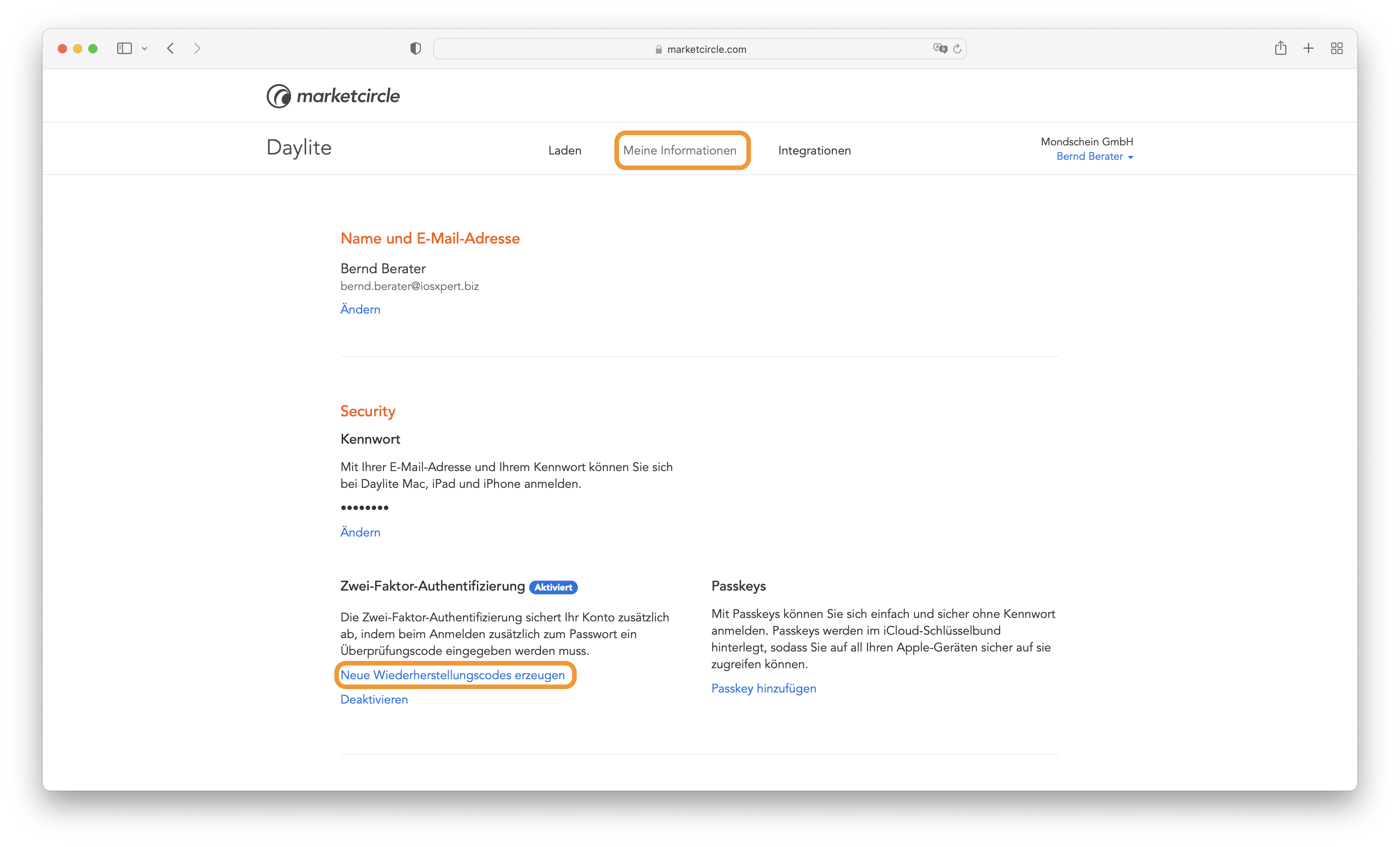Screen dimensions: 1400x847
Task: Add a new tab with plus icon
Action: pos(1309,48)
